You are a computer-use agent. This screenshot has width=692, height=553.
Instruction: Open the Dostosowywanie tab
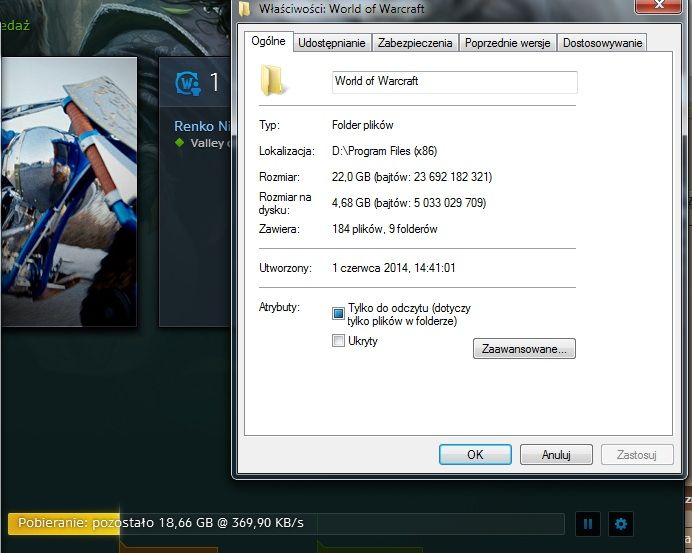pyautogui.click(x=602, y=43)
